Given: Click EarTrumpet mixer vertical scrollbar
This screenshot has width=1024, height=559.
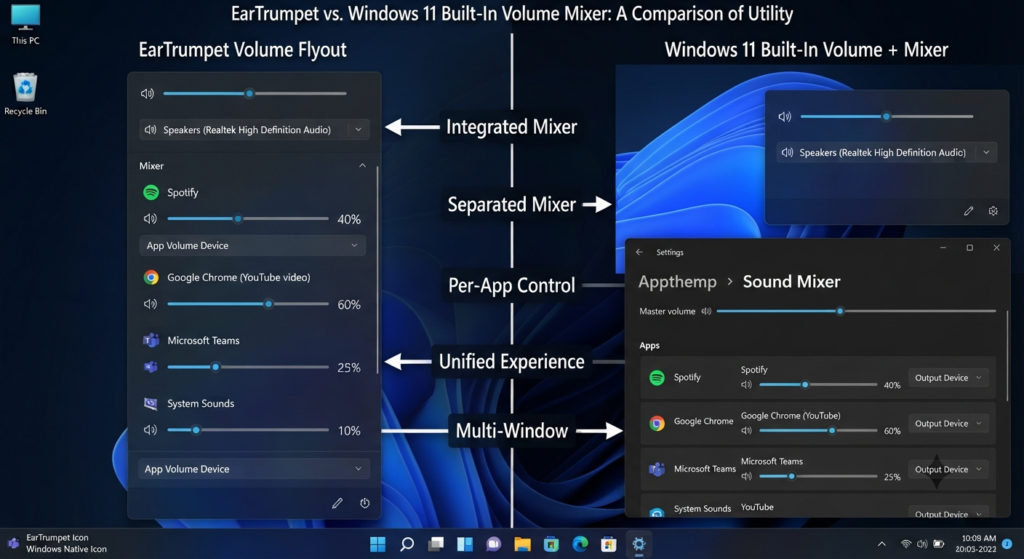Looking at the screenshot, I should (x=377, y=268).
